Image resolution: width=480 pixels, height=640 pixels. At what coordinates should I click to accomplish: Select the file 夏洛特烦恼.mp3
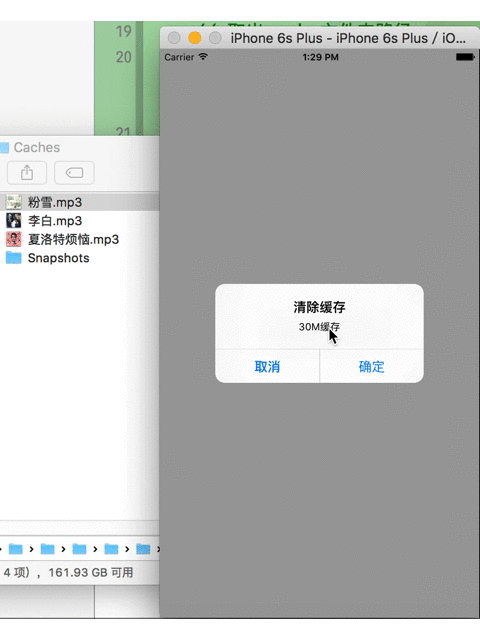click(x=80, y=239)
